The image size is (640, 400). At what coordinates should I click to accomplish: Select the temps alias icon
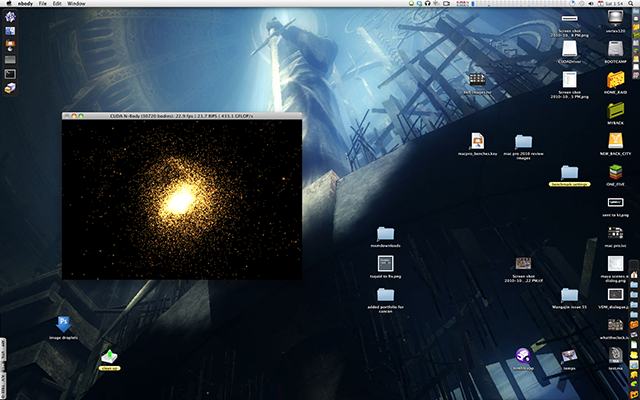pos(569,356)
